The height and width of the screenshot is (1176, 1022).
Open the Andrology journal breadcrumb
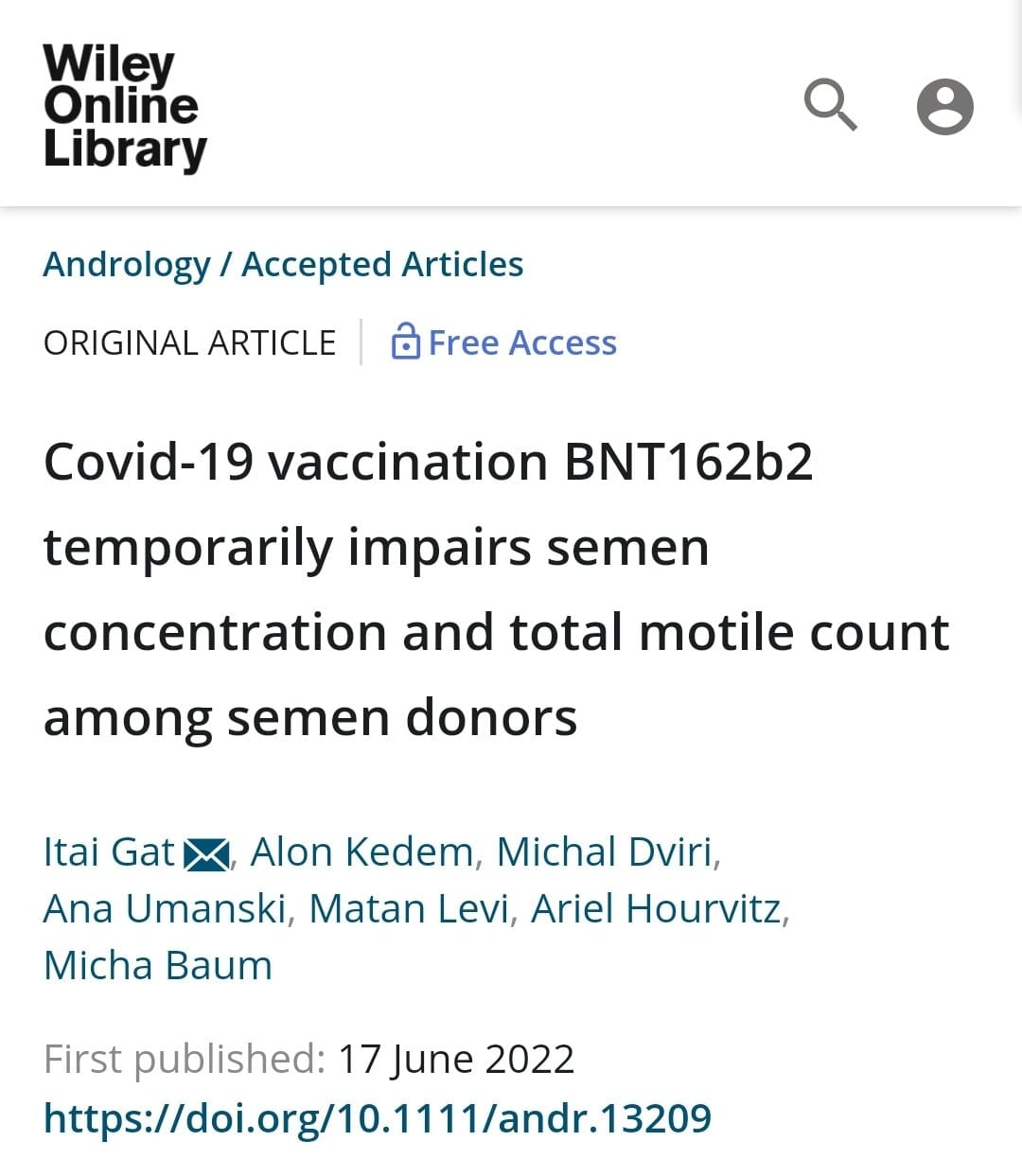coord(127,264)
